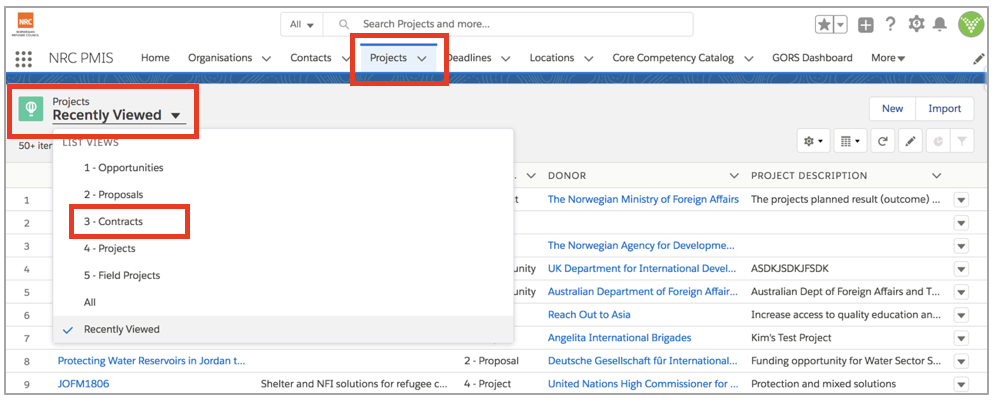
Task: Open the DONOR column chevron menu
Action: coord(734,175)
